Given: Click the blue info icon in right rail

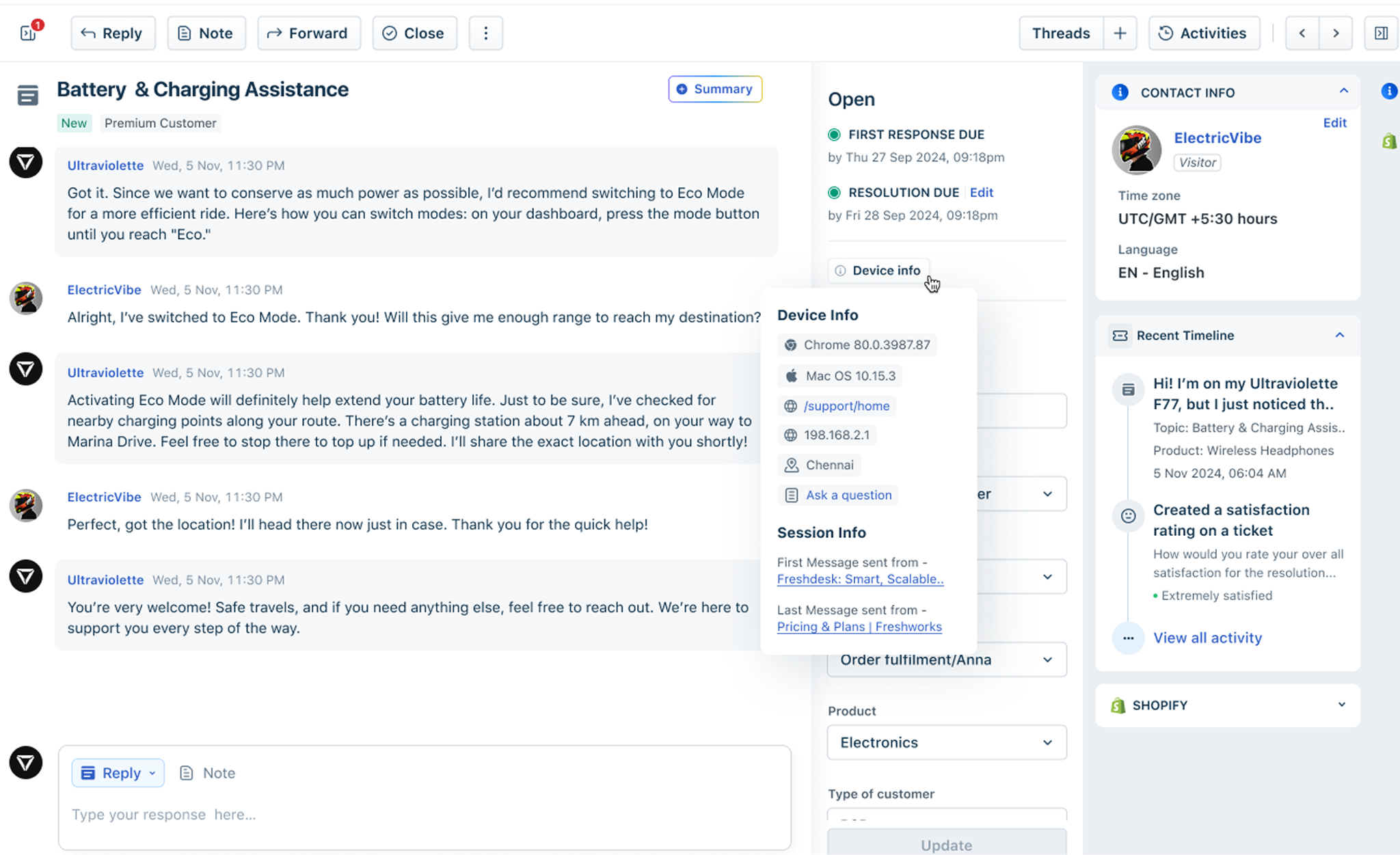Looking at the screenshot, I should pos(1389,91).
